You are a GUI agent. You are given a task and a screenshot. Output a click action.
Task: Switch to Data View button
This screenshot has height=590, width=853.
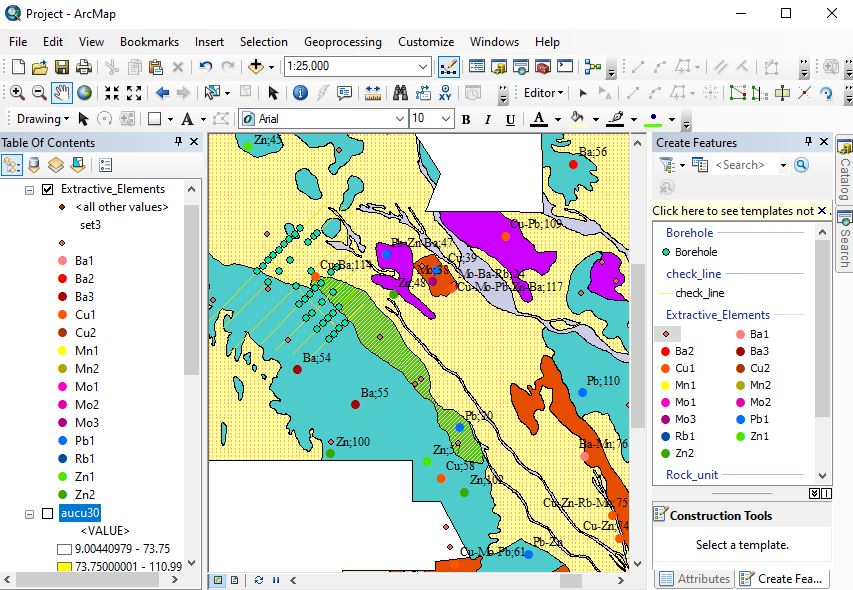[x=218, y=580]
